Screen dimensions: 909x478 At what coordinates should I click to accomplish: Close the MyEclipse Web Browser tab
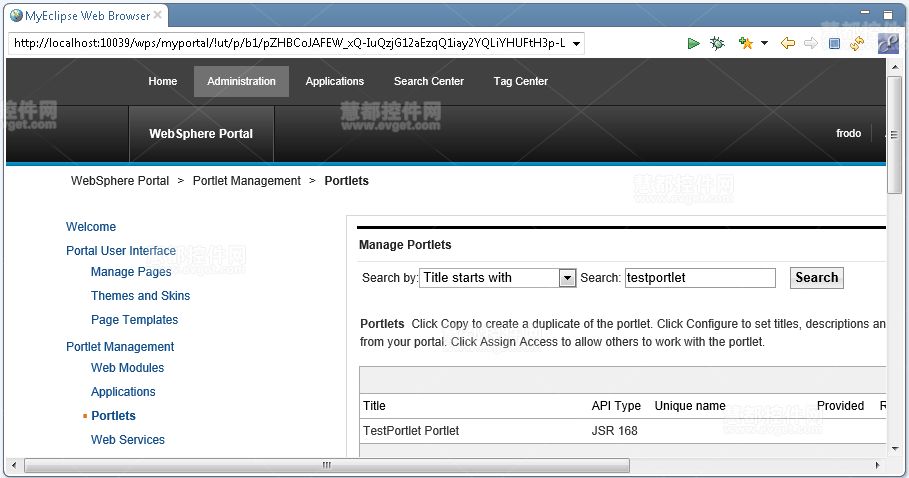[x=157, y=16]
